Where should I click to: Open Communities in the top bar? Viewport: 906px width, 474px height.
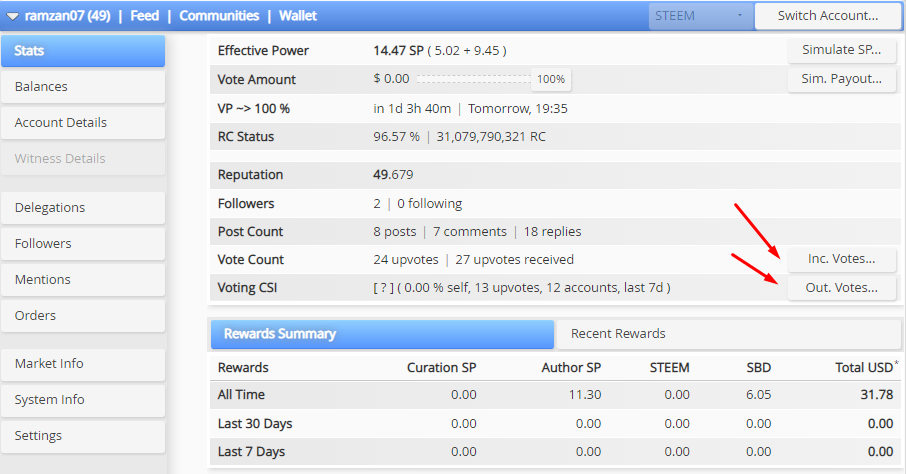pos(219,16)
